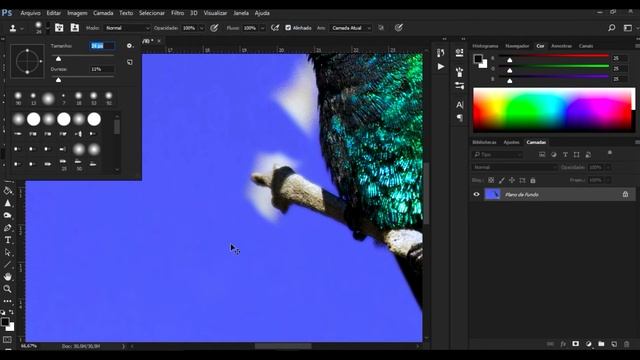Switch to the Bibliotecas tab
Screen dimensions: 640x360
(484, 142)
